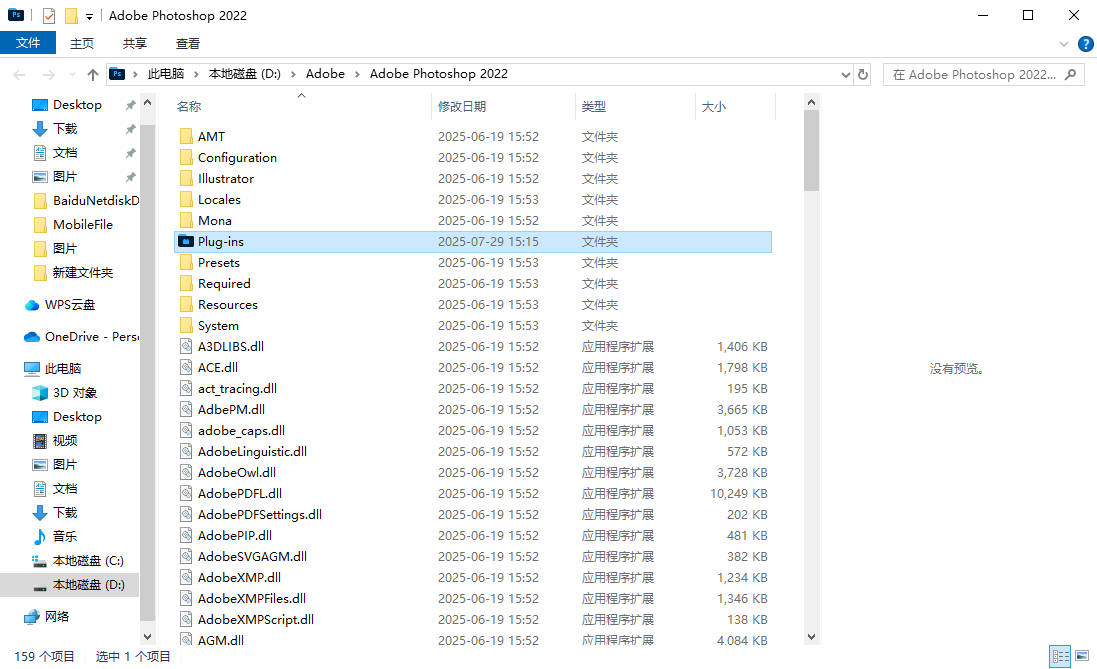Screen dimensions: 1097x669
Task: Open Desktop in Quick access
Action: (77, 105)
